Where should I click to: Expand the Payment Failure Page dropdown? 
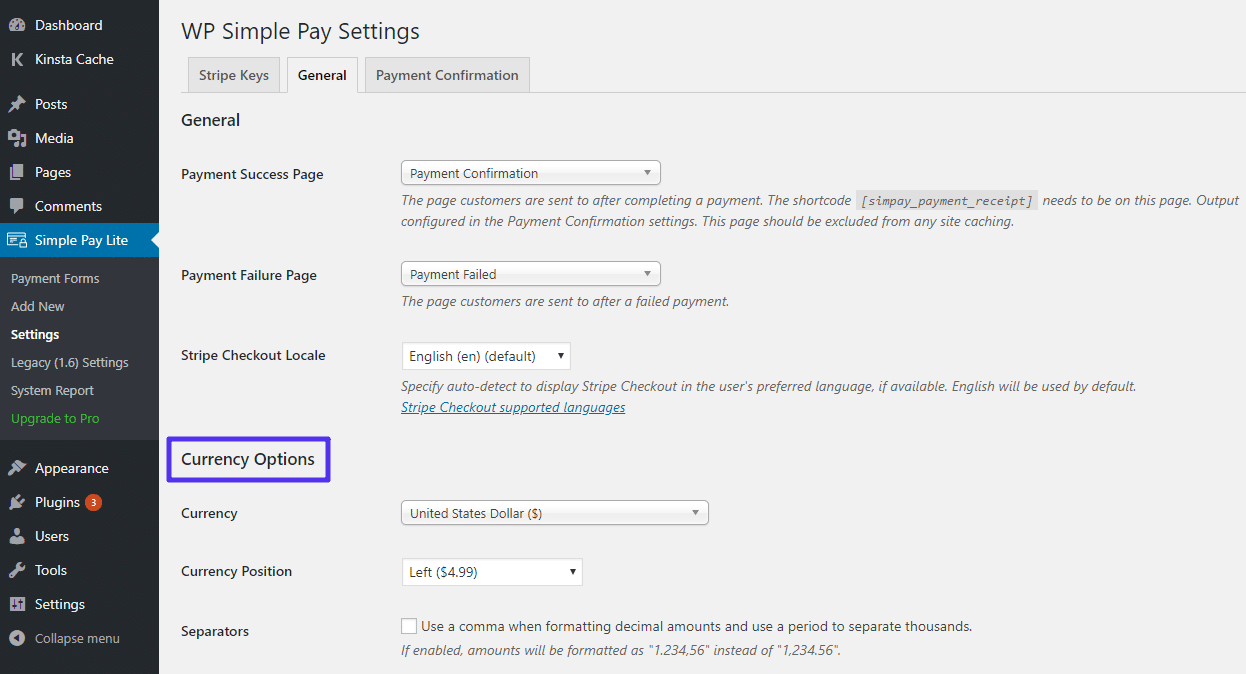pos(530,274)
